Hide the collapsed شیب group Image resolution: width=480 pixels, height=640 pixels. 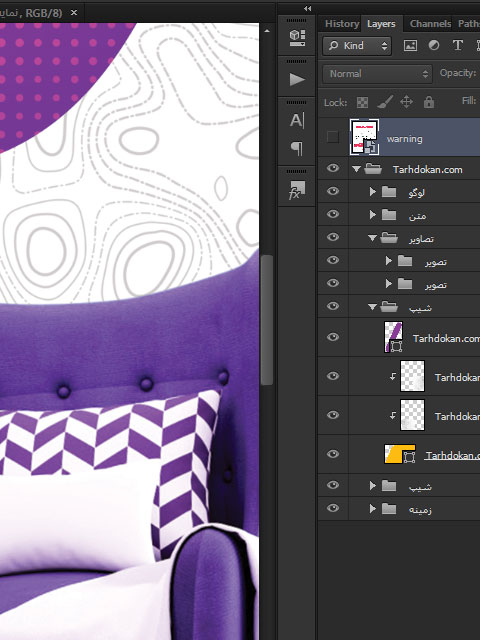pyautogui.click(x=333, y=485)
